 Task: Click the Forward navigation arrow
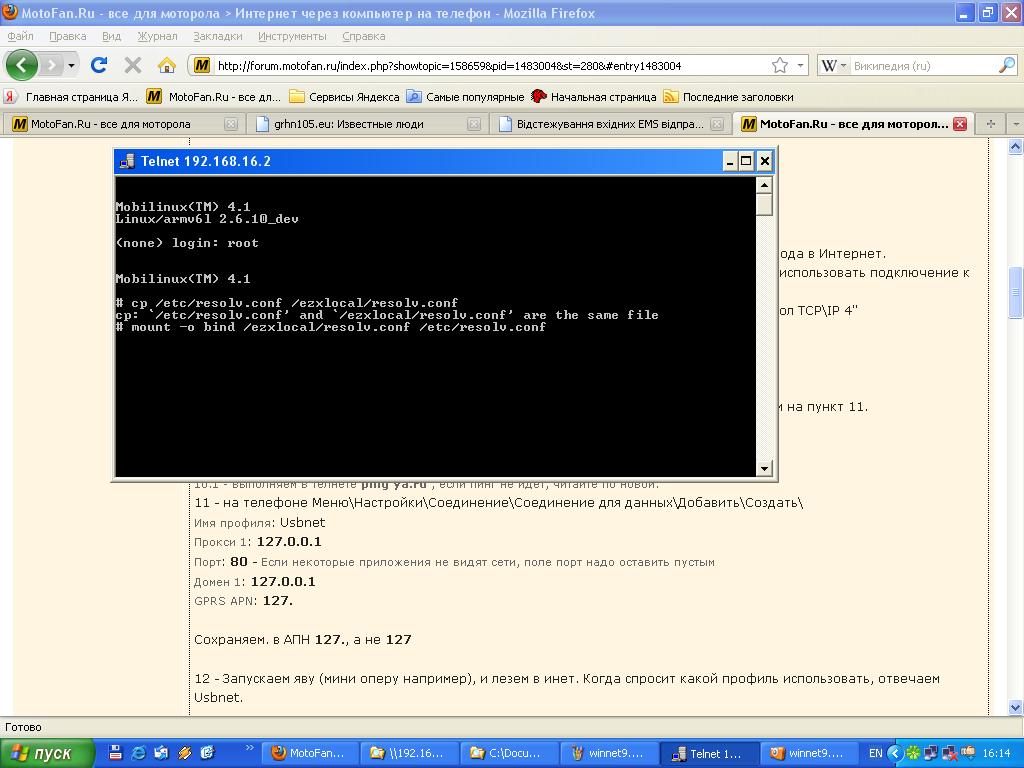click(x=51, y=65)
